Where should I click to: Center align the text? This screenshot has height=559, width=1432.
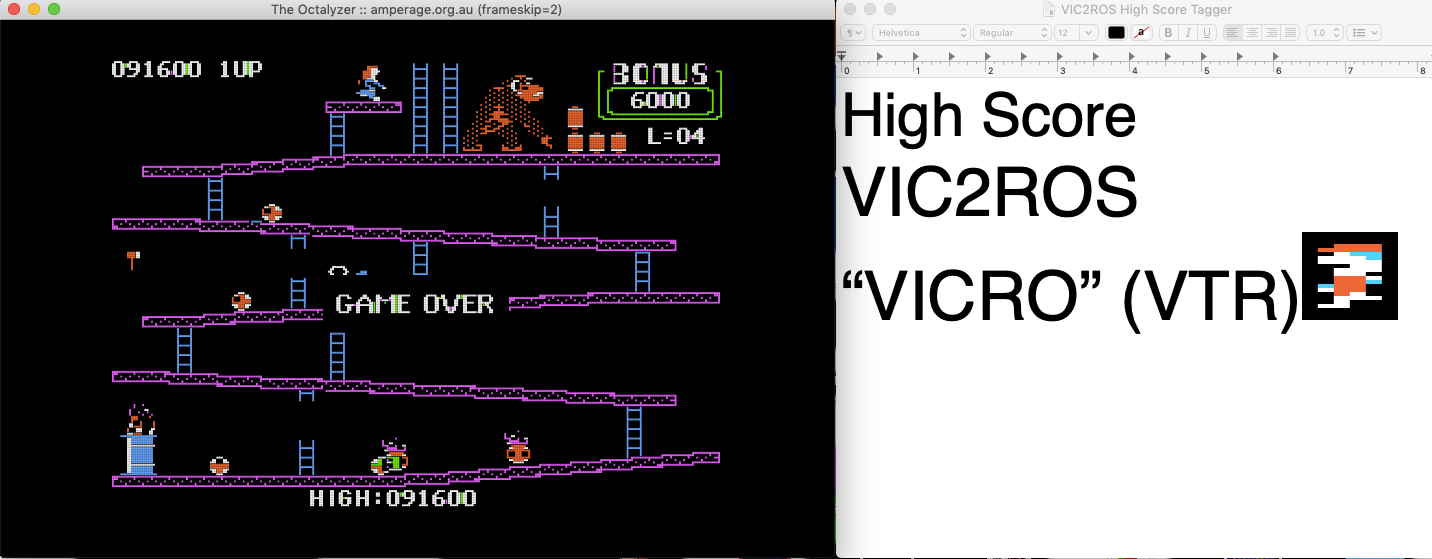(1252, 33)
